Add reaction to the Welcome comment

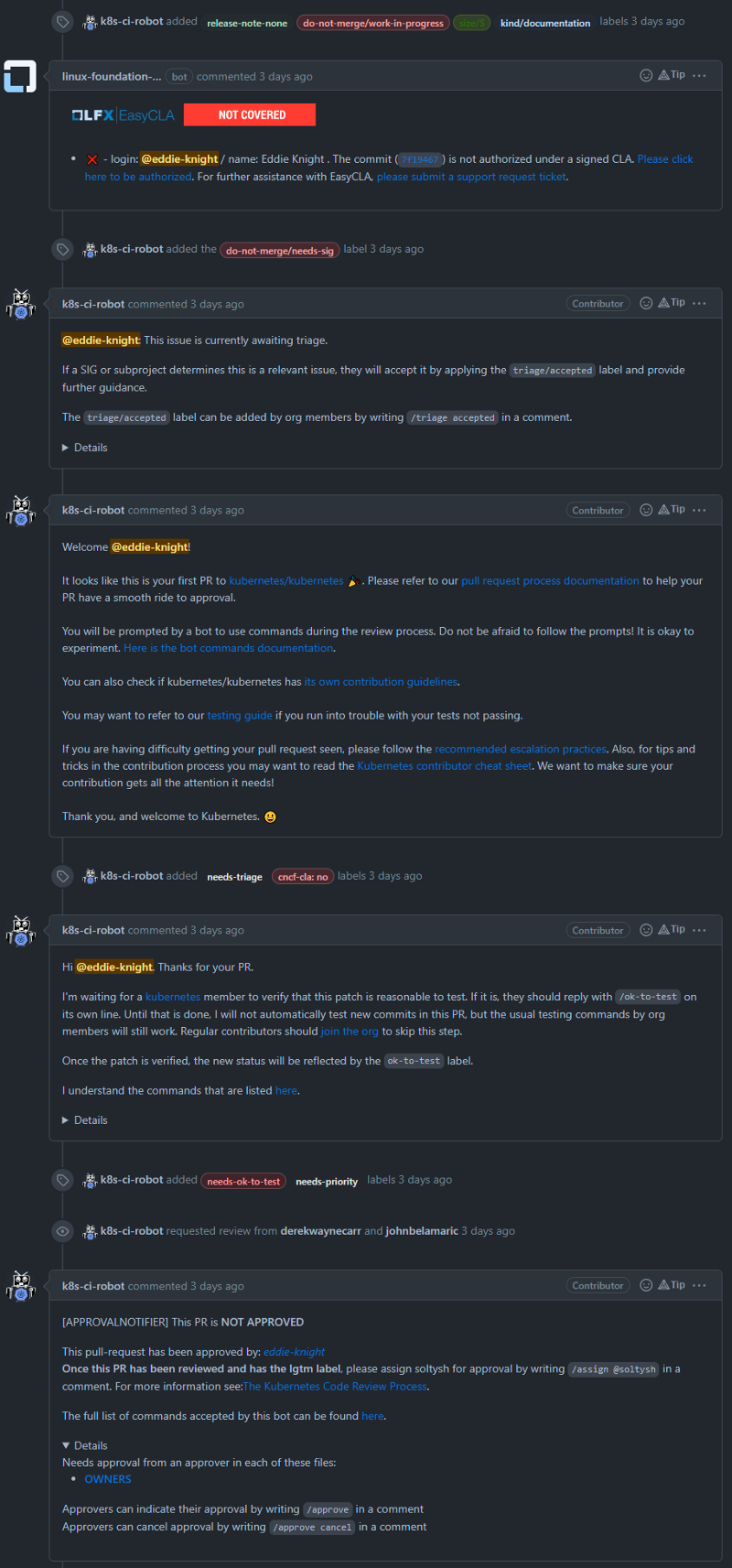(646, 510)
